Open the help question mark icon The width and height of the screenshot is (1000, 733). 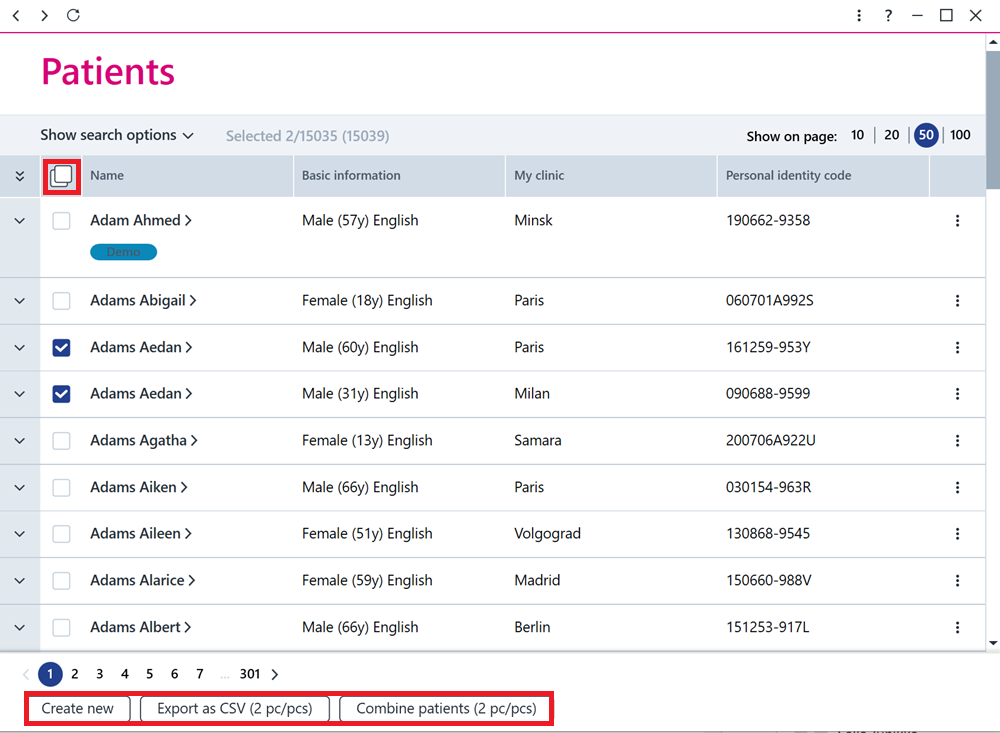888,15
